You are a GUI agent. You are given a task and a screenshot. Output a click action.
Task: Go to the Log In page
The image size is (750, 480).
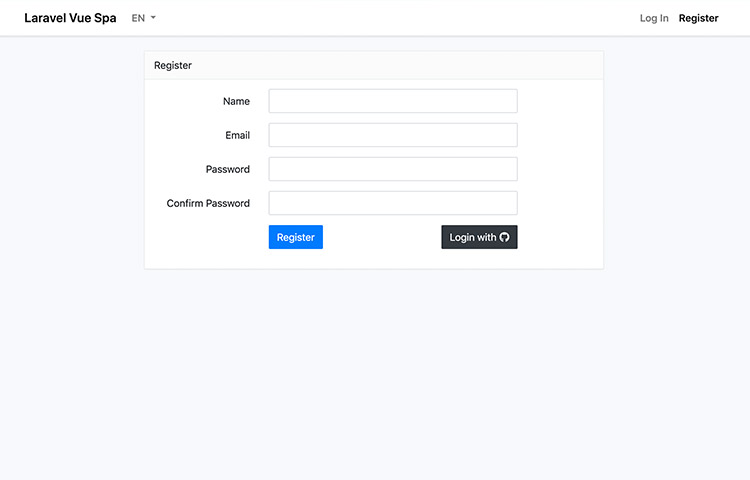click(654, 18)
